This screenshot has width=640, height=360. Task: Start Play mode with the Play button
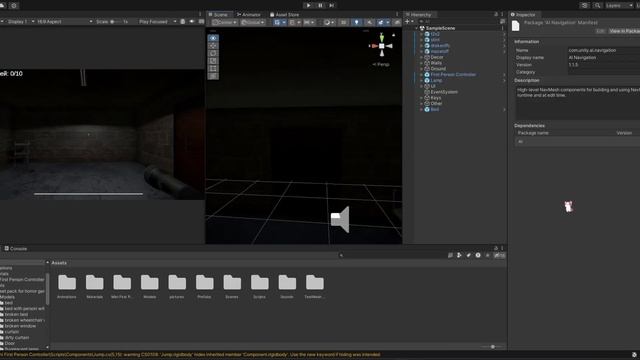click(308, 5)
